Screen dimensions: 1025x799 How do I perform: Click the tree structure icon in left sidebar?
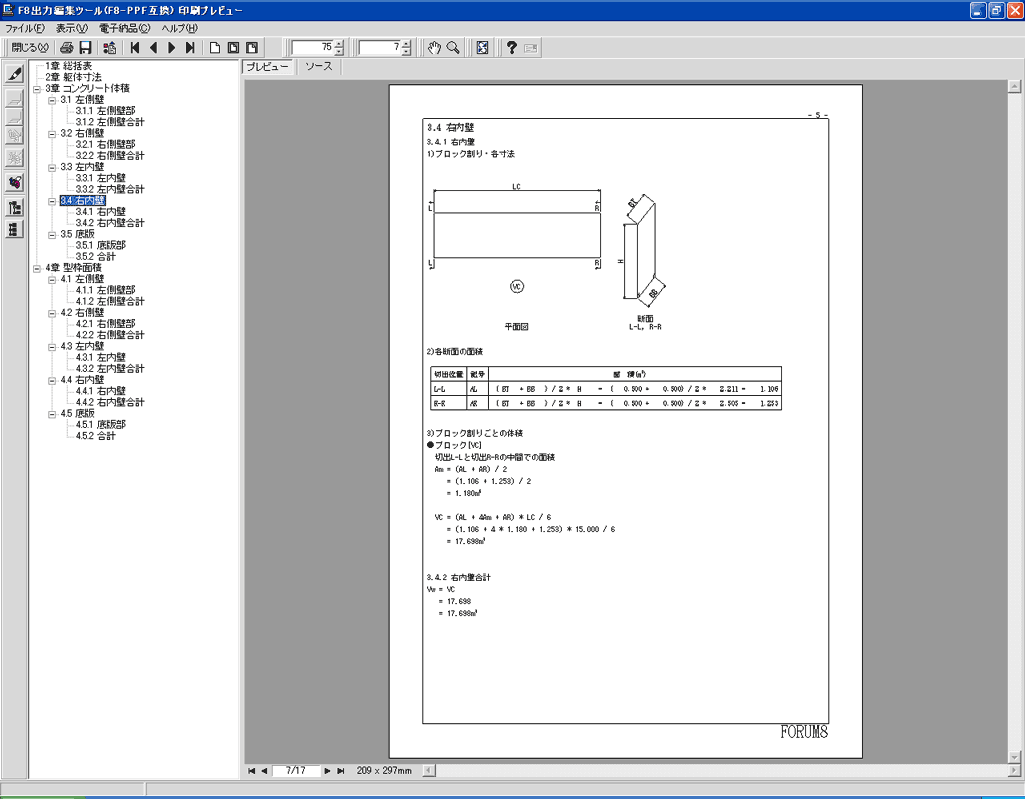(14, 207)
